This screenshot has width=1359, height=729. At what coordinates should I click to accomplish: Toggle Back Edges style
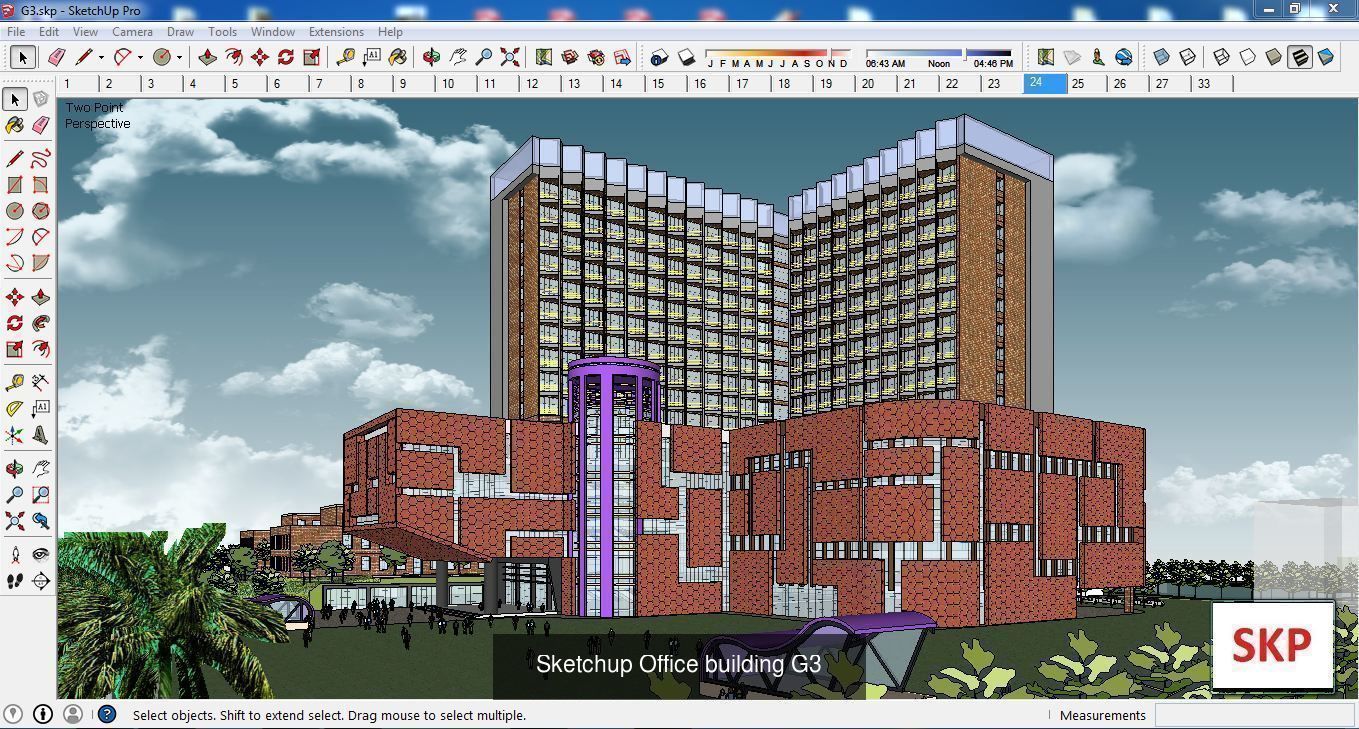pyautogui.click(x=1187, y=57)
